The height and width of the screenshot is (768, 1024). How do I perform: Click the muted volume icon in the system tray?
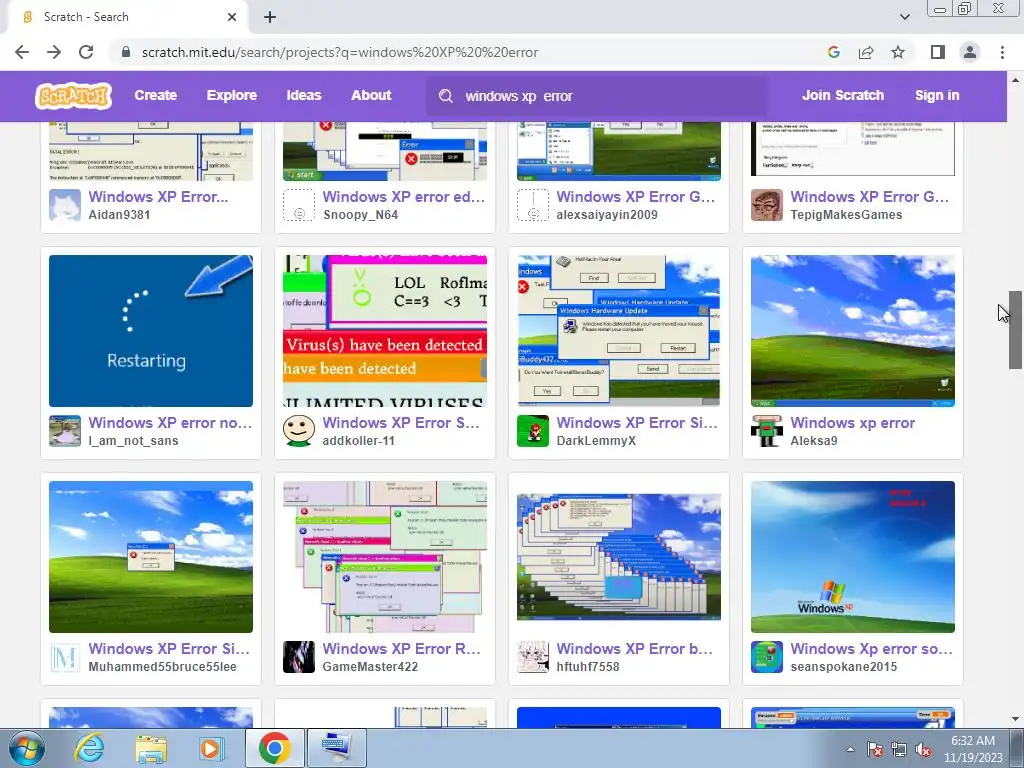[923, 750]
